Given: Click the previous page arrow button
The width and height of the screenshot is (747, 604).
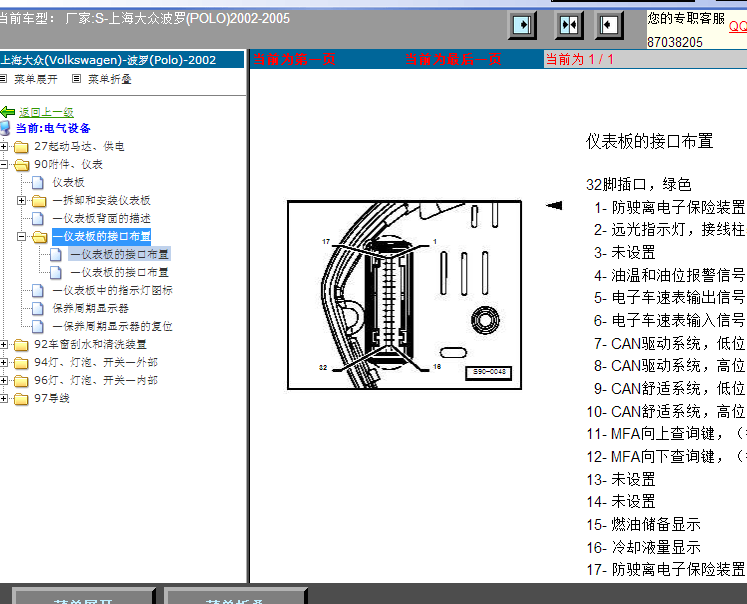Looking at the screenshot, I should click(x=609, y=25).
